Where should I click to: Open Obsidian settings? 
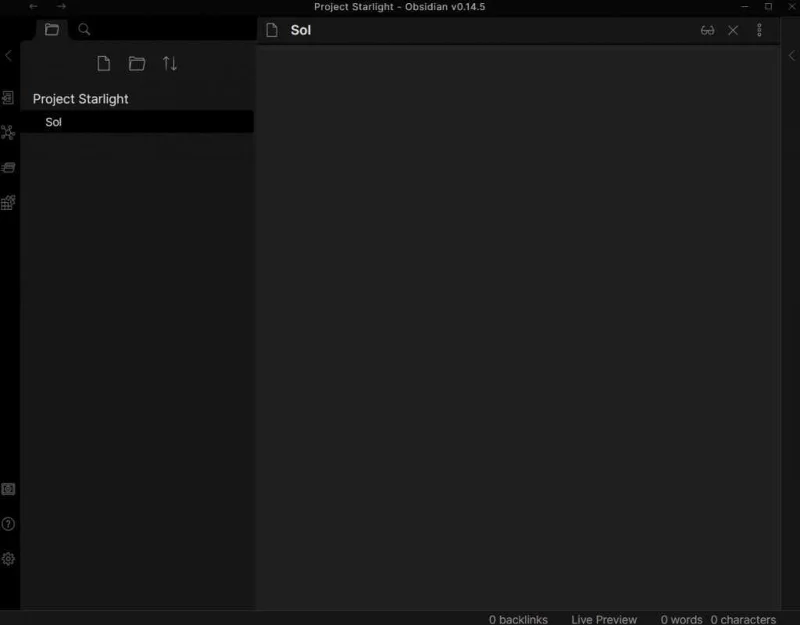8,559
